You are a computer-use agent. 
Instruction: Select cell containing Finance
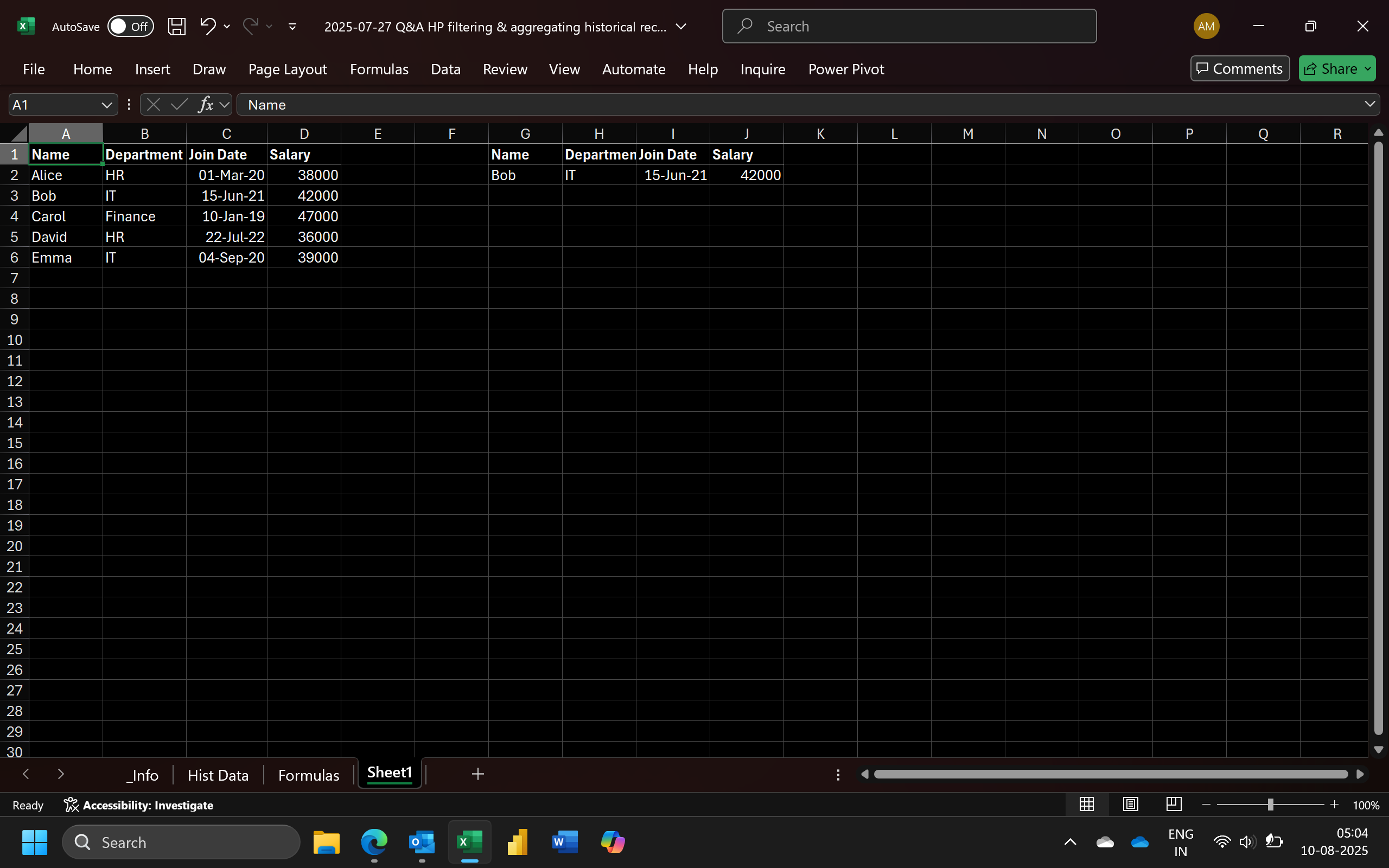144,216
